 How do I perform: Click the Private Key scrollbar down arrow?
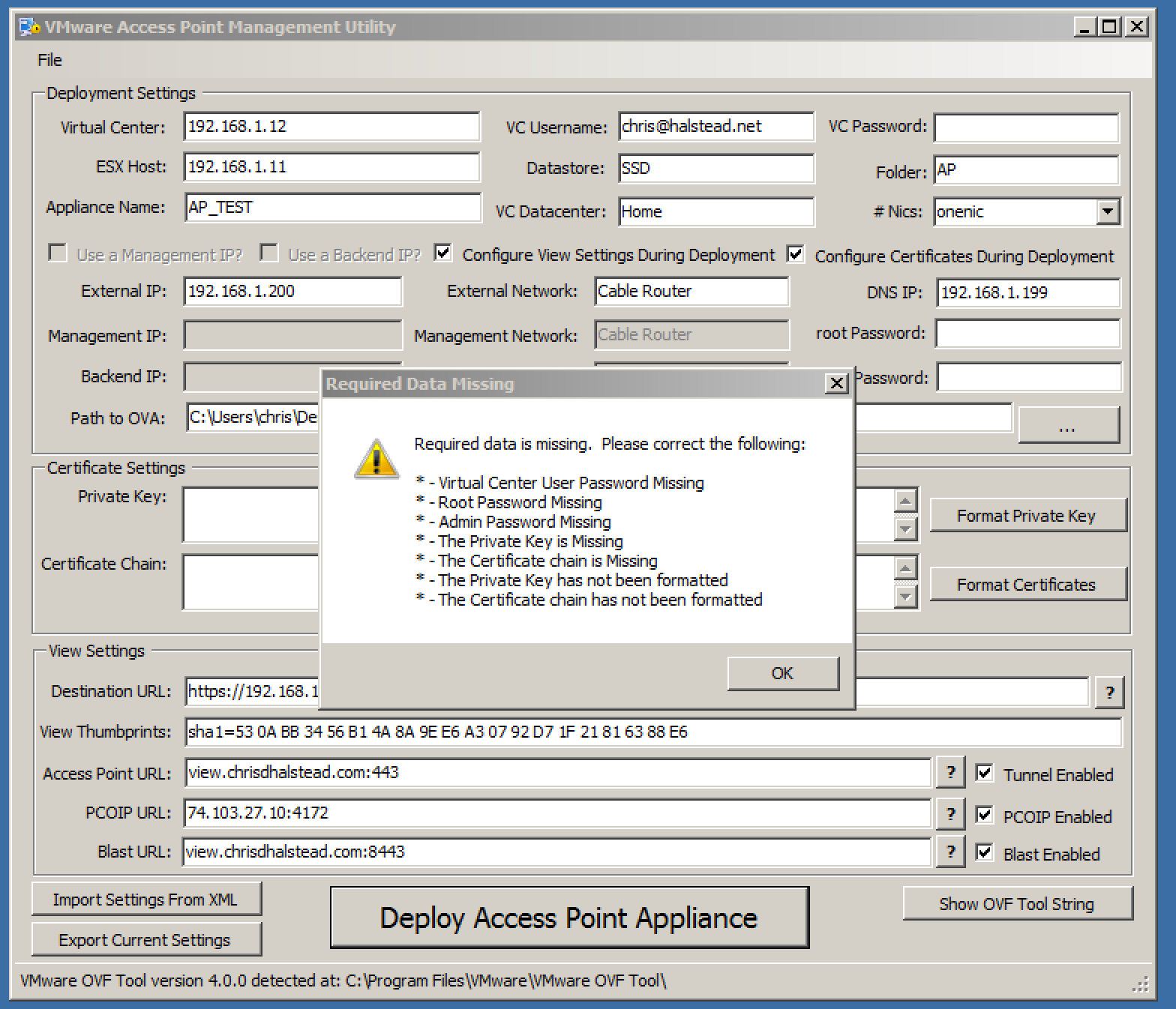point(906,529)
